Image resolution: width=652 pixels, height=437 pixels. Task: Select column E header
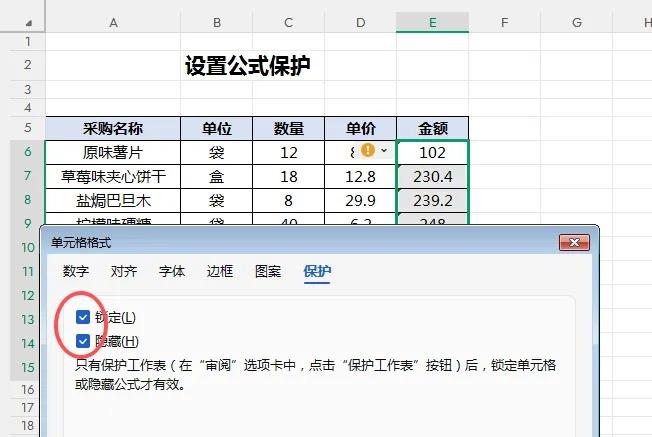(432, 22)
